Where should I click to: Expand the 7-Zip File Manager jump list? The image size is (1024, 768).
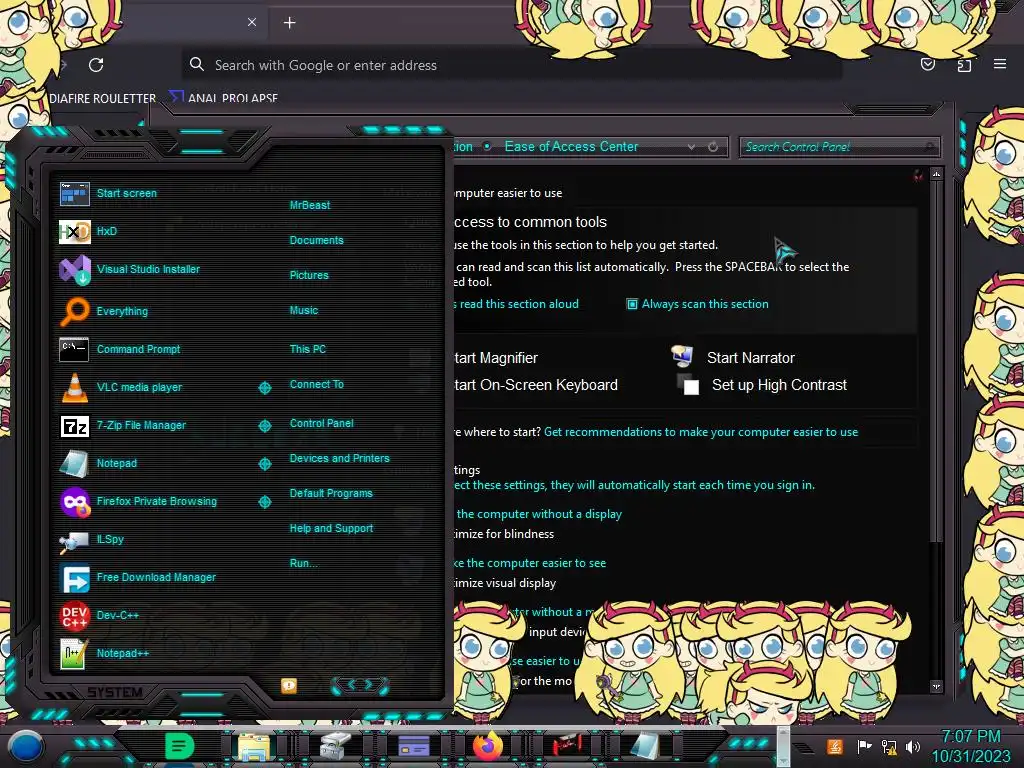coord(264,426)
